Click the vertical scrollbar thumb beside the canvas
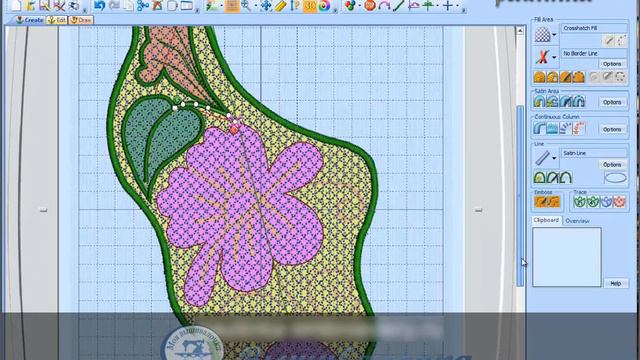Viewport: 640px width, 360px height. click(x=520, y=196)
